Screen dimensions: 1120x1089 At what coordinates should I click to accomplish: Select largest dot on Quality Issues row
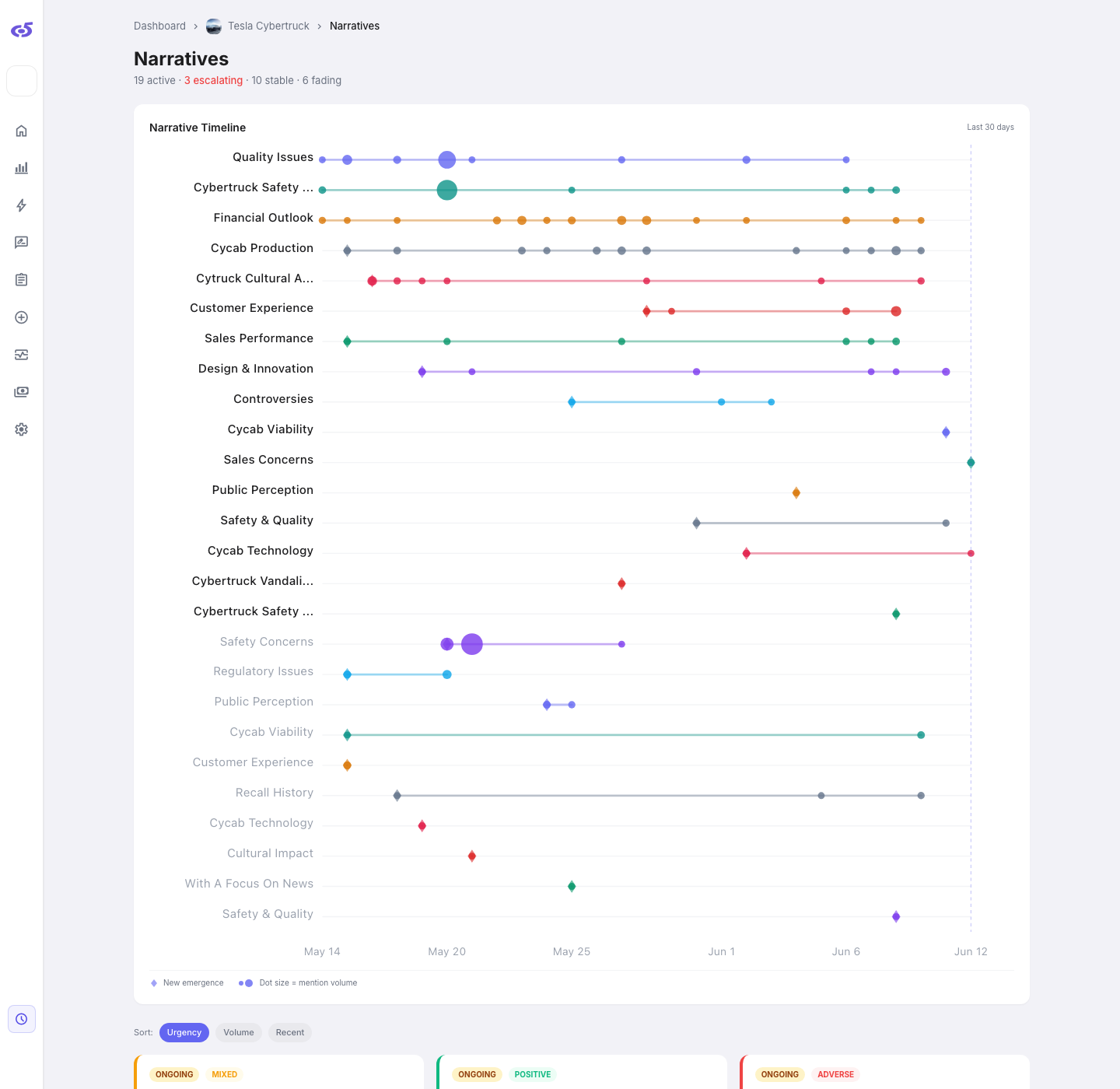tap(446, 159)
